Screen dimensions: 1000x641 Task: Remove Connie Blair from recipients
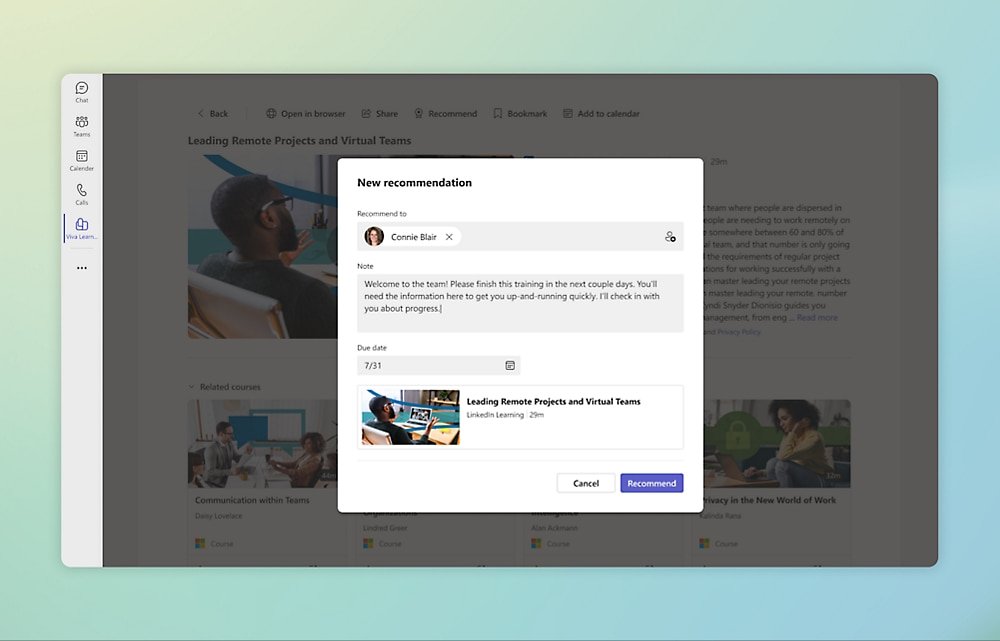pos(449,237)
